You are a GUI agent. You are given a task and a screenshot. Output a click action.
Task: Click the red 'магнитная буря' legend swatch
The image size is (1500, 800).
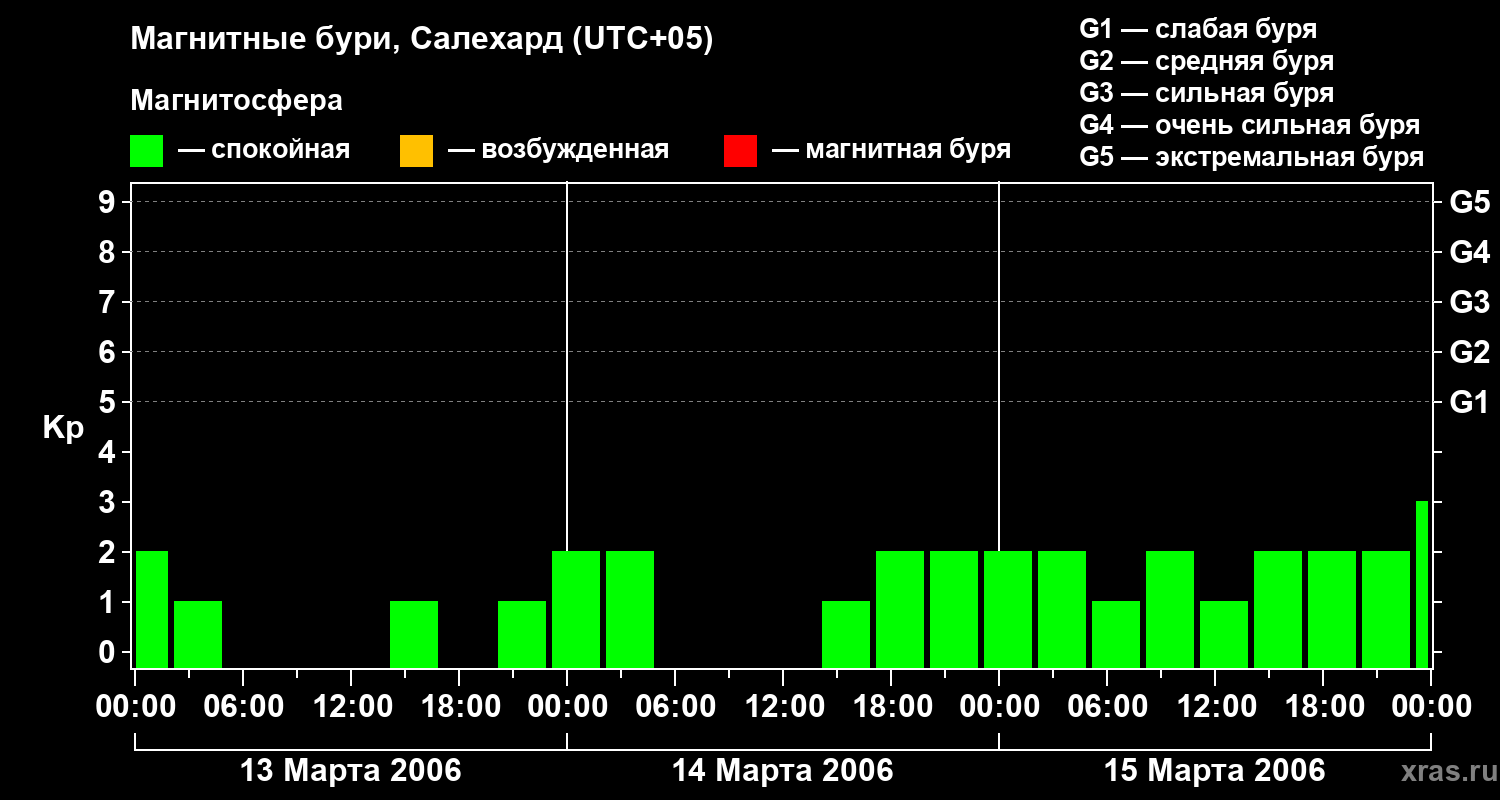pos(740,151)
